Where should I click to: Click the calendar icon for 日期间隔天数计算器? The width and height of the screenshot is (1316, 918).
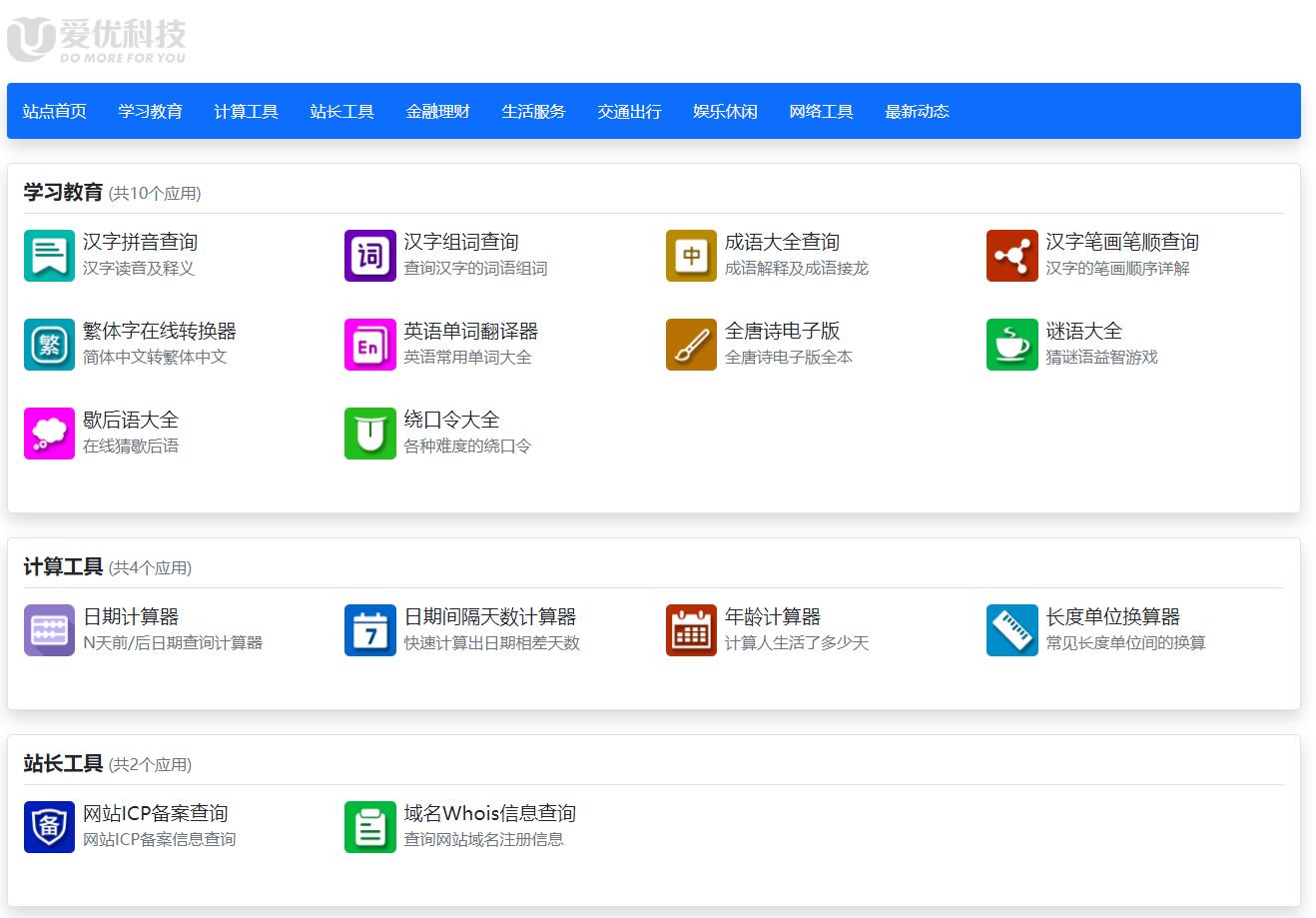click(370, 630)
